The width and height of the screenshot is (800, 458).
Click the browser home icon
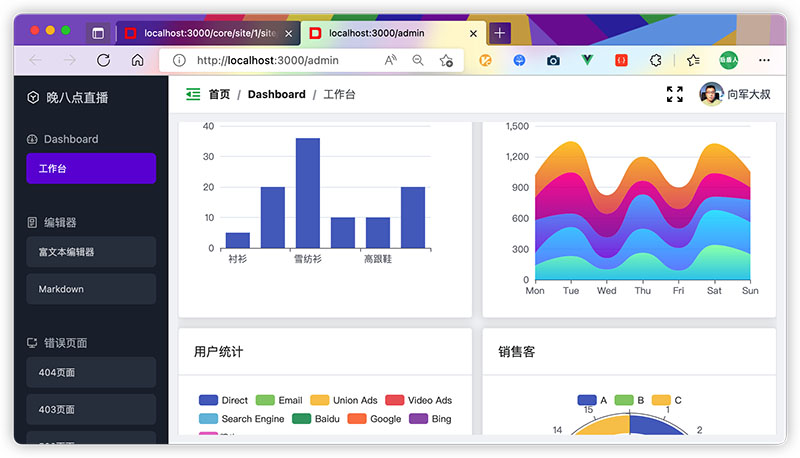point(137,60)
